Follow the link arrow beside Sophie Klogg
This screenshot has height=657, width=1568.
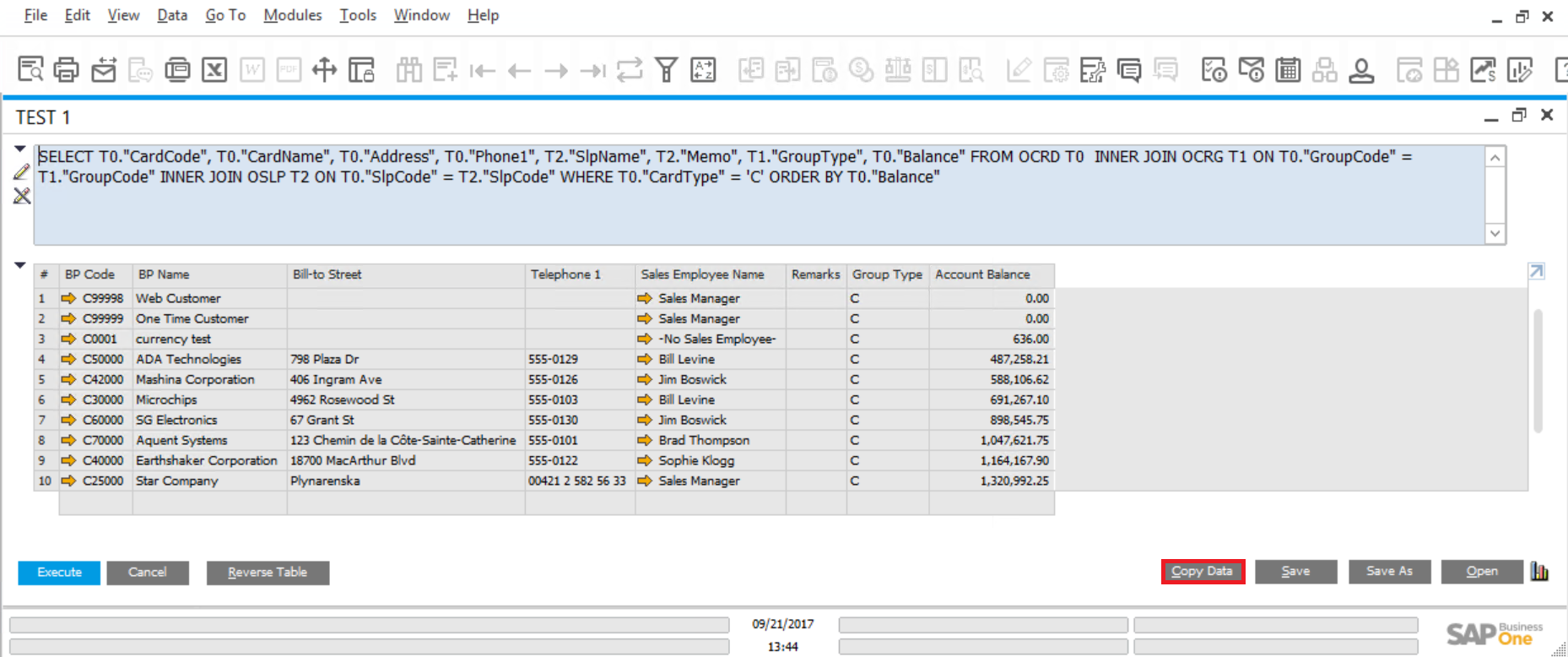(x=645, y=460)
